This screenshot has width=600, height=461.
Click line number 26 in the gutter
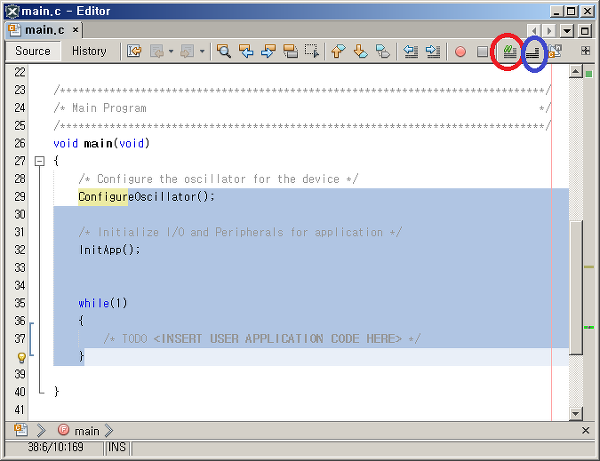(x=20, y=143)
